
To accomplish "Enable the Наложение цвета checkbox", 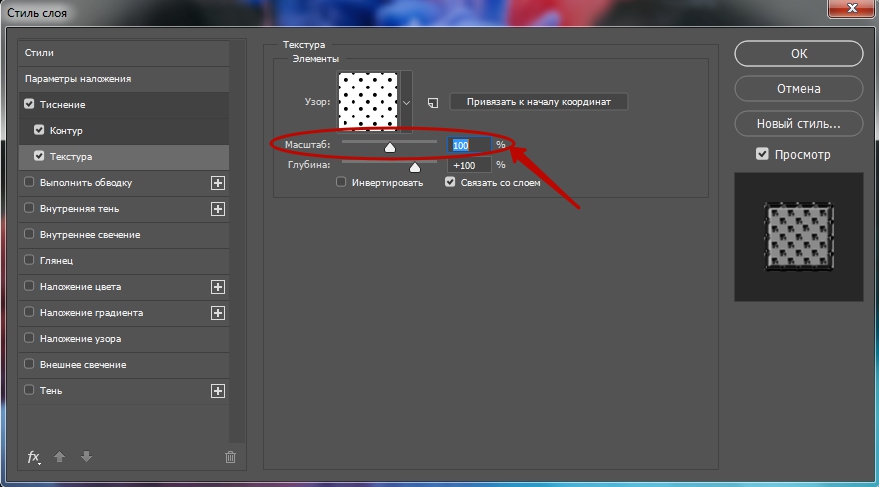I will 29,286.
